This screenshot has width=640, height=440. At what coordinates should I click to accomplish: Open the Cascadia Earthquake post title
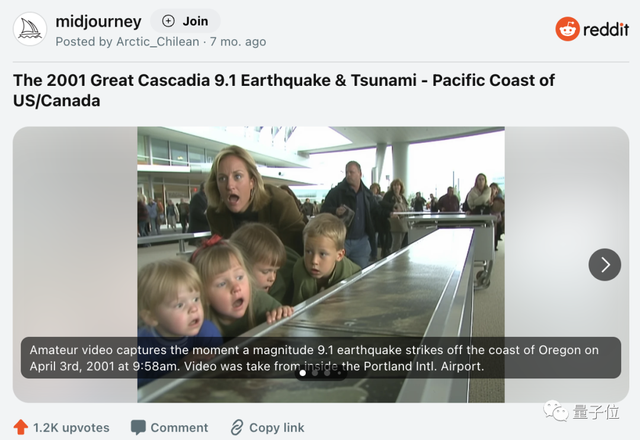[283, 90]
